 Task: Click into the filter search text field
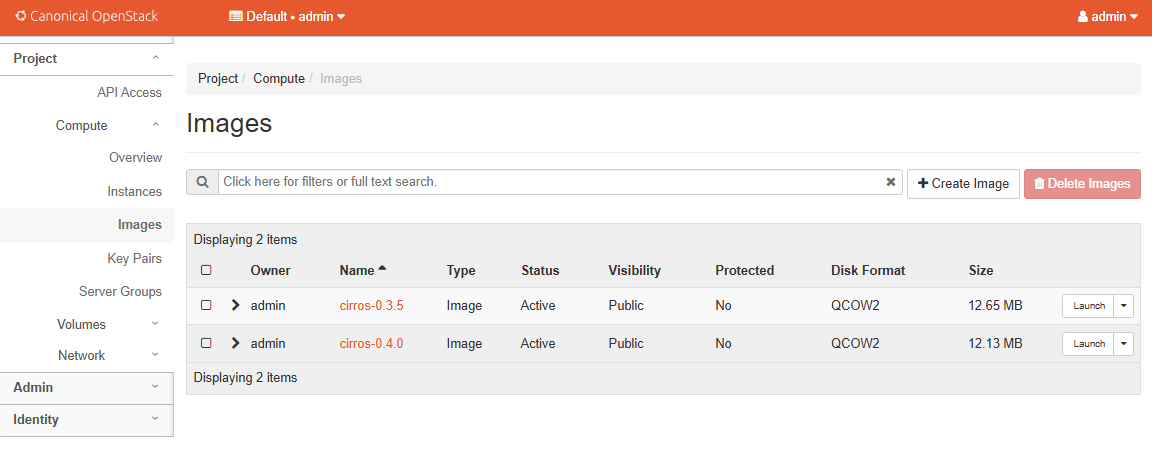click(550, 182)
